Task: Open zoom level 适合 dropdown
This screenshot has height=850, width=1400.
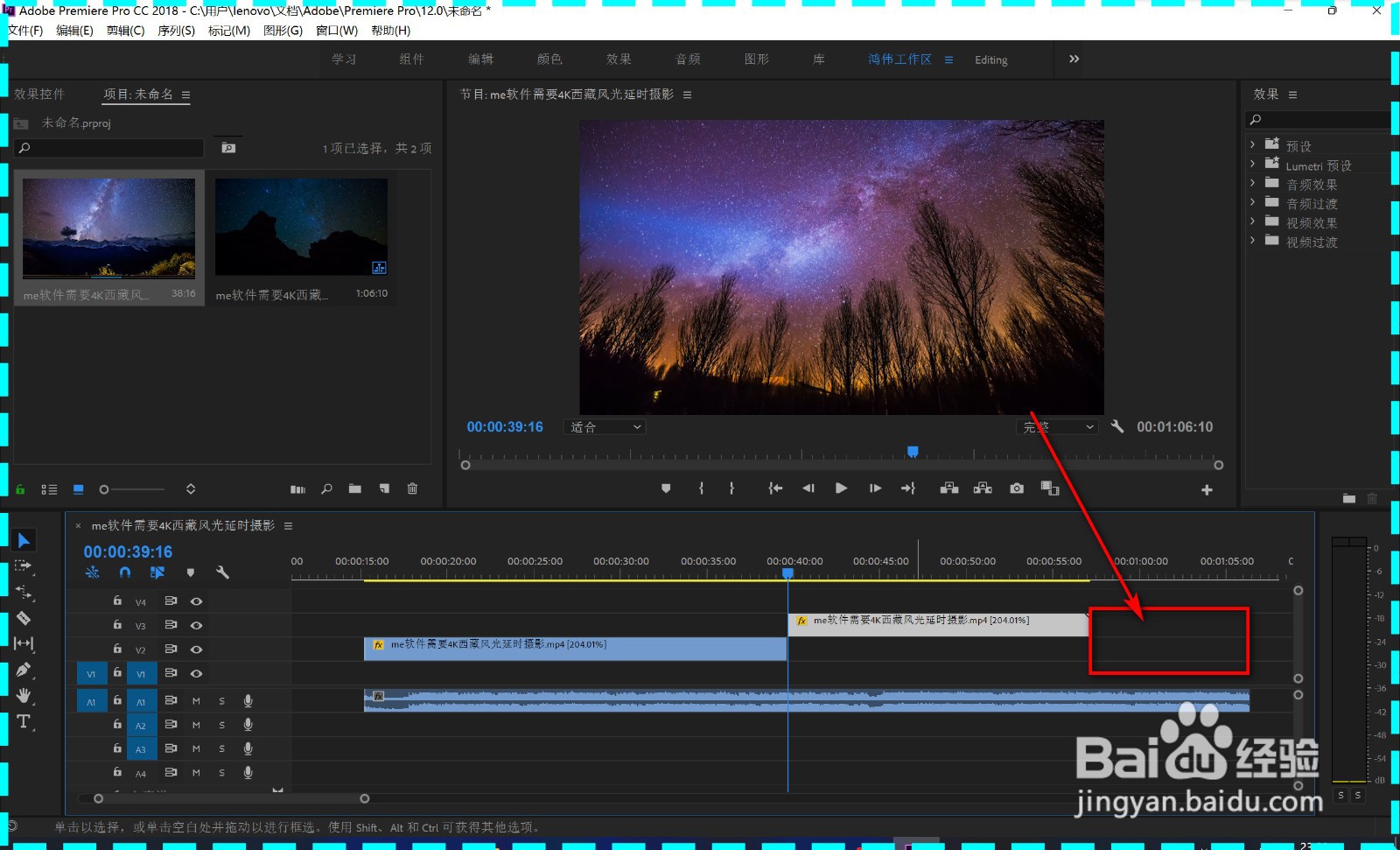Action: pos(605,427)
